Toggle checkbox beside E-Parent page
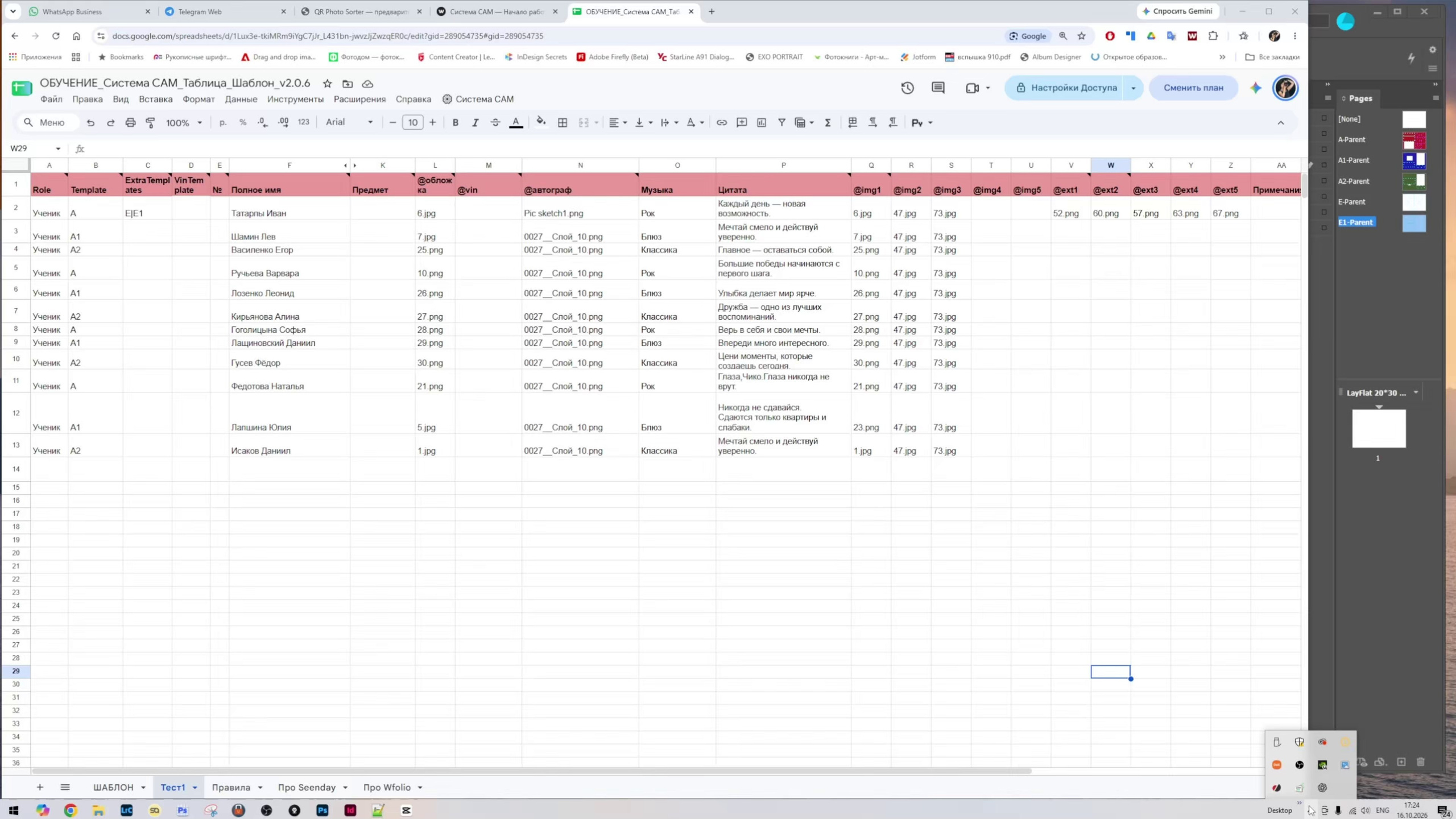1456x819 pixels. click(1324, 197)
